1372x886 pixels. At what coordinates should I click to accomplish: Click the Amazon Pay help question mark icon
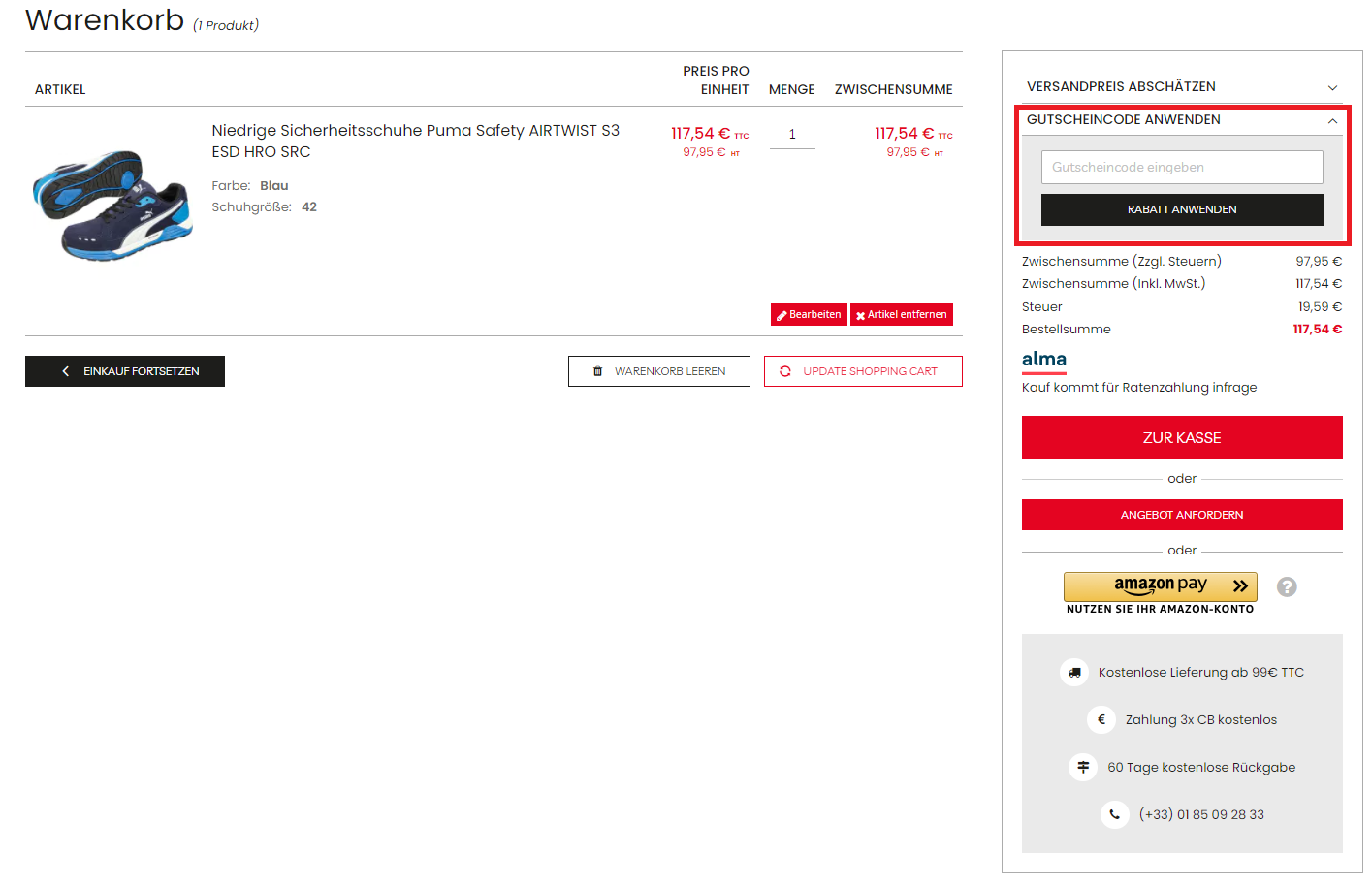point(1287,586)
